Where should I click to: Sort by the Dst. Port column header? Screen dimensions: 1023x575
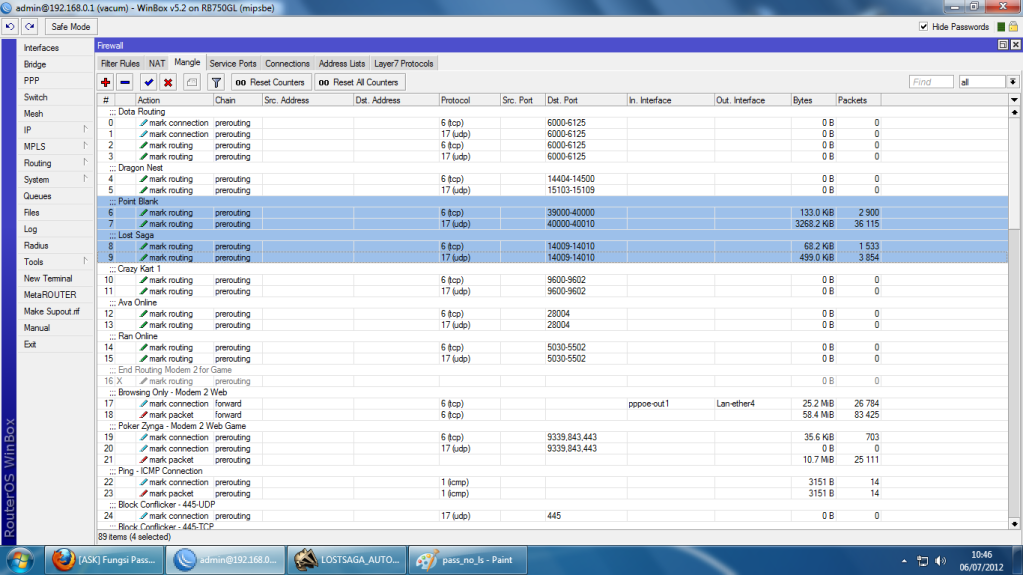tap(585, 101)
